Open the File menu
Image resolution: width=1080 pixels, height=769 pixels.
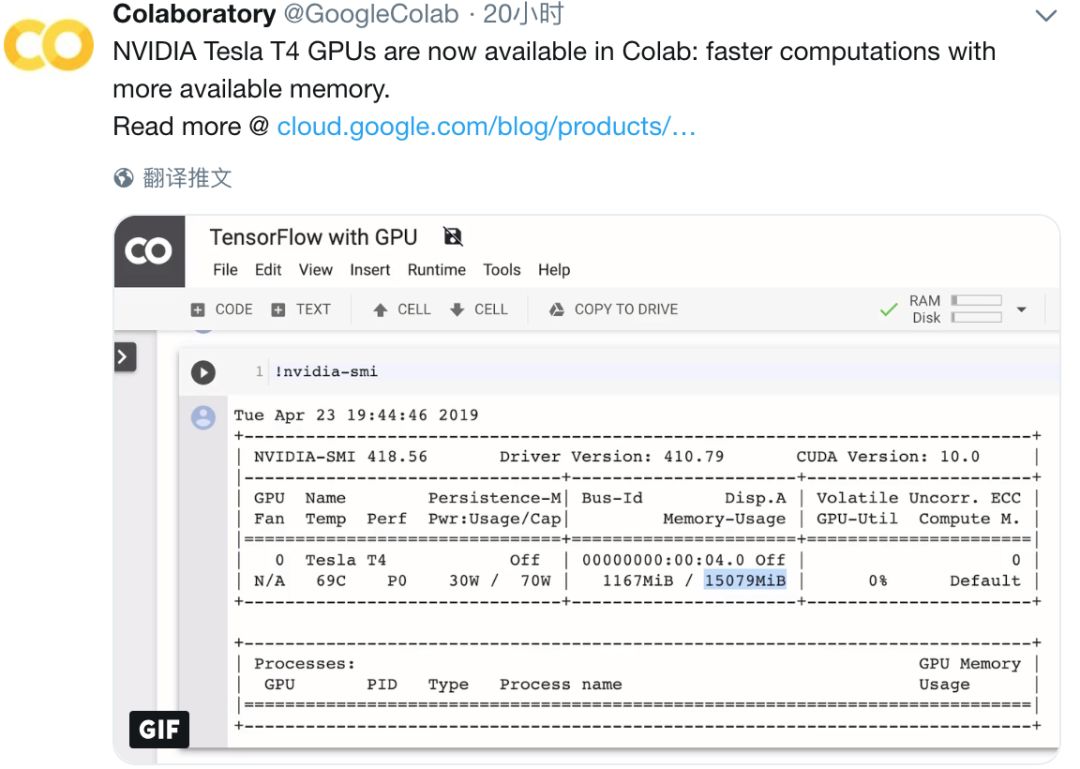[225, 270]
